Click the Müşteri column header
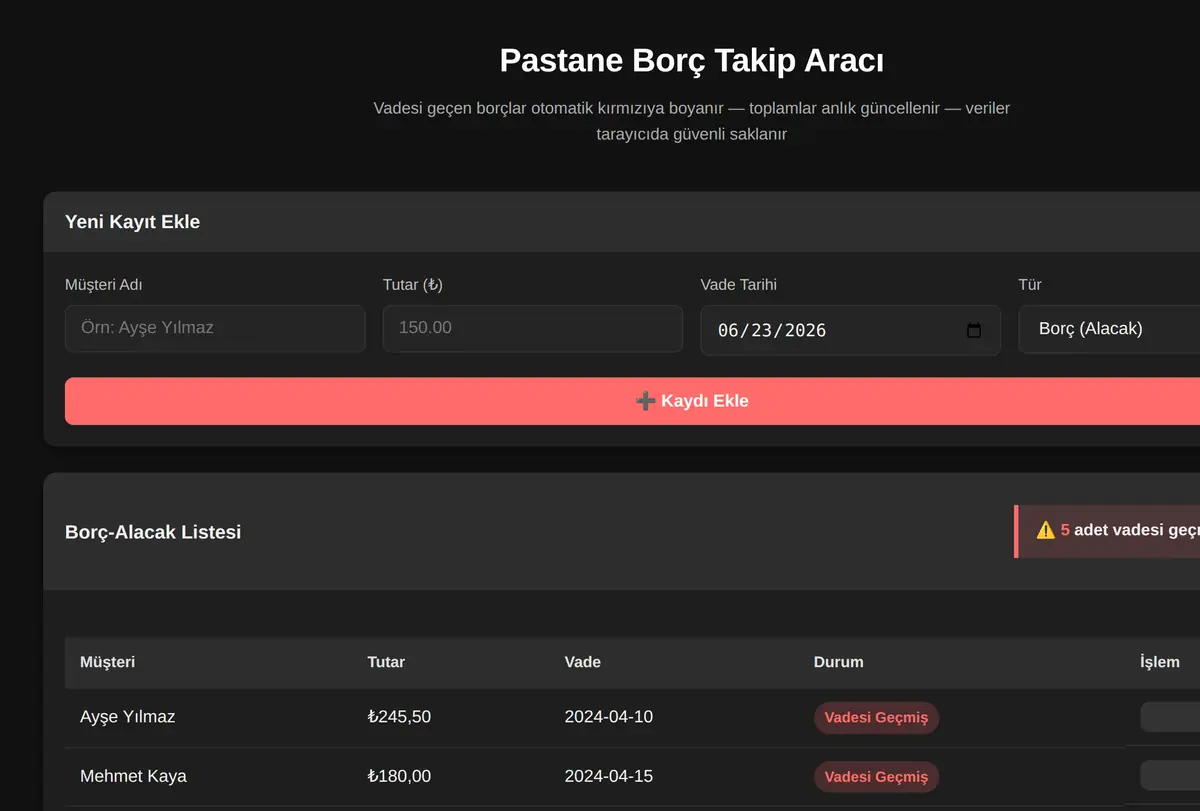The height and width of the screenshot is (811, 1200). point(107,662)
